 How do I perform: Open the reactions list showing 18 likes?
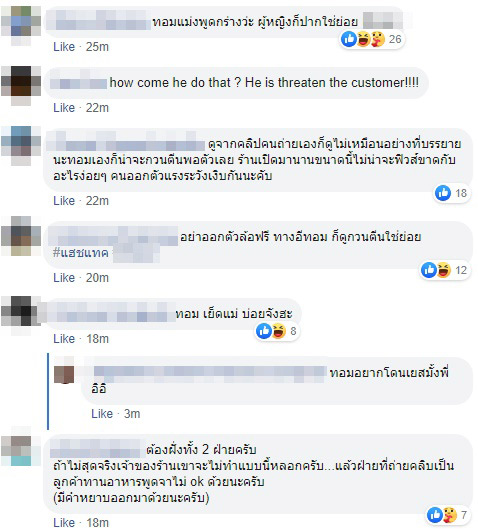(451, 193)
